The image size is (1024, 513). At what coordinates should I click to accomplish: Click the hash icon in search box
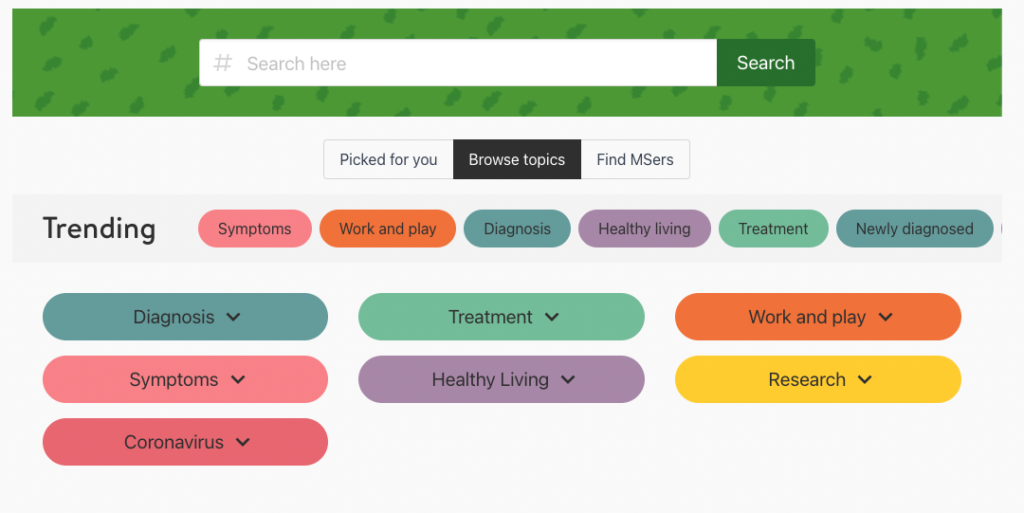click(223, 63)
